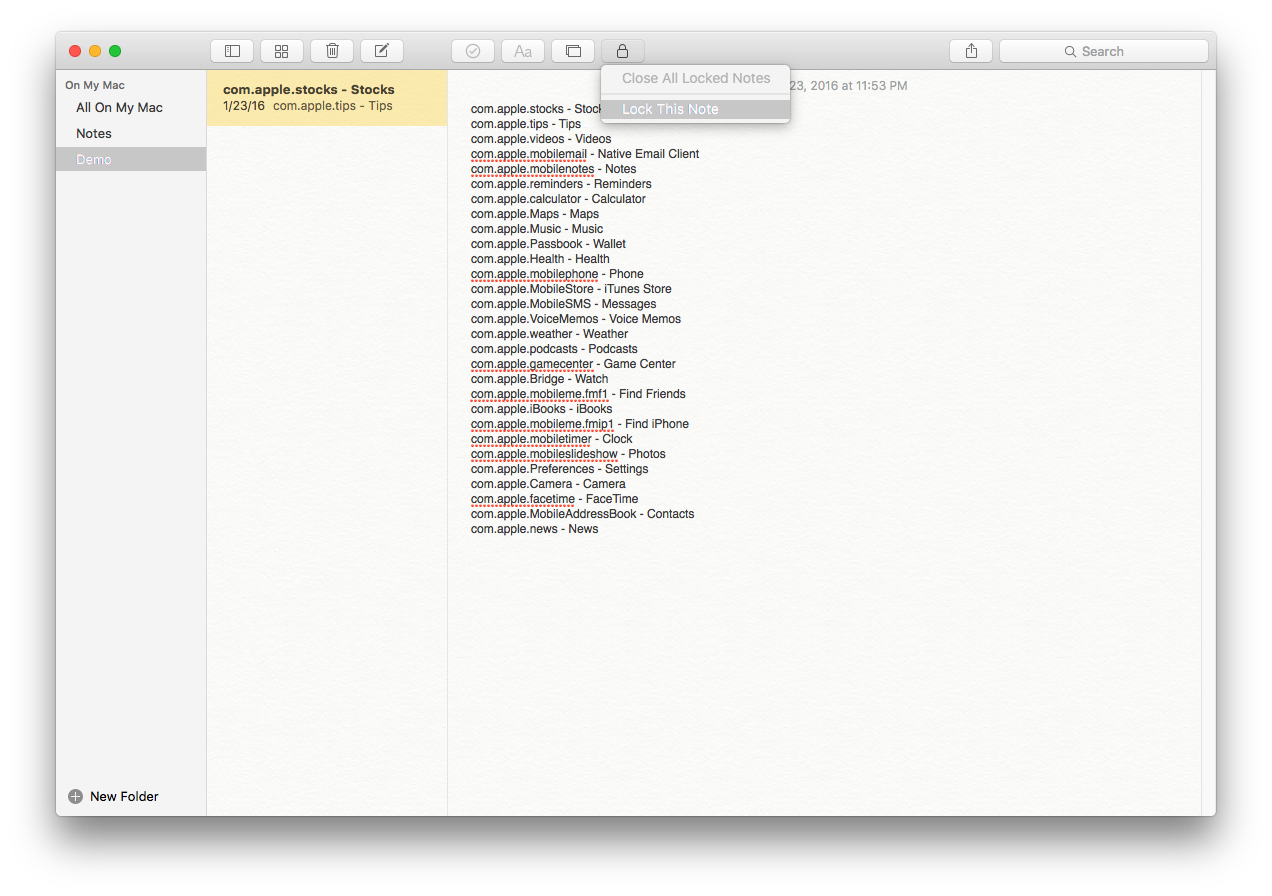The height and width of the screenshot is (896, 1272).
Task: Click 'com.apple.Music - Music' line
Action: pos(537,229)
